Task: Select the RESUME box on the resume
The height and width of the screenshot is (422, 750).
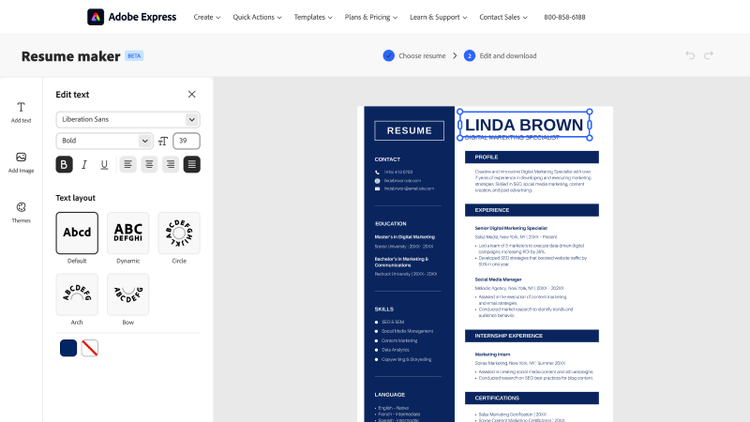Action: click(409, 130)
